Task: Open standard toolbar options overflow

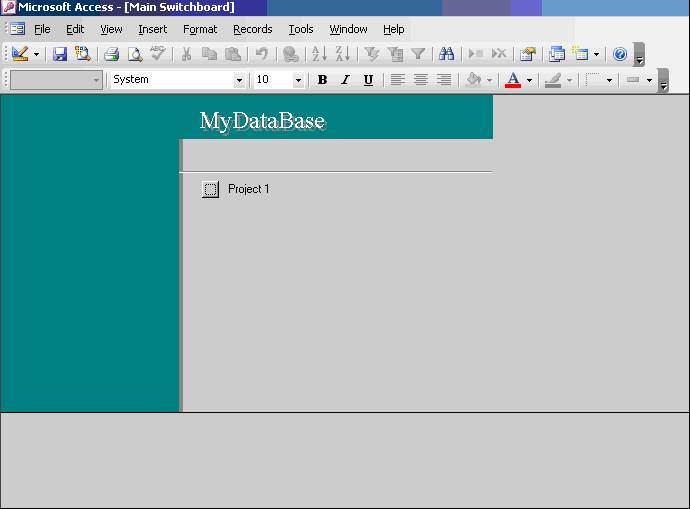Action: coord(639,55)
